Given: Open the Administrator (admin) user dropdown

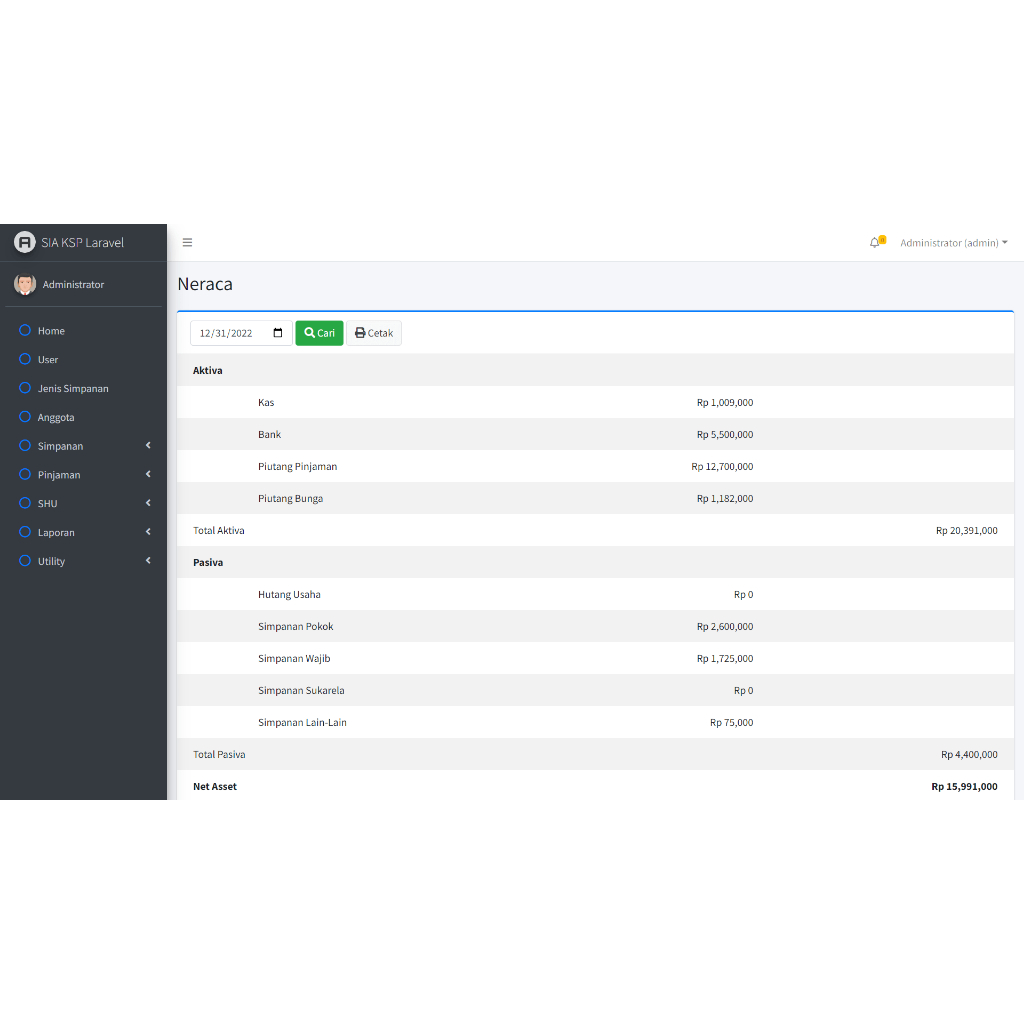Looking at the screenshot, I should tap(953, 243).
